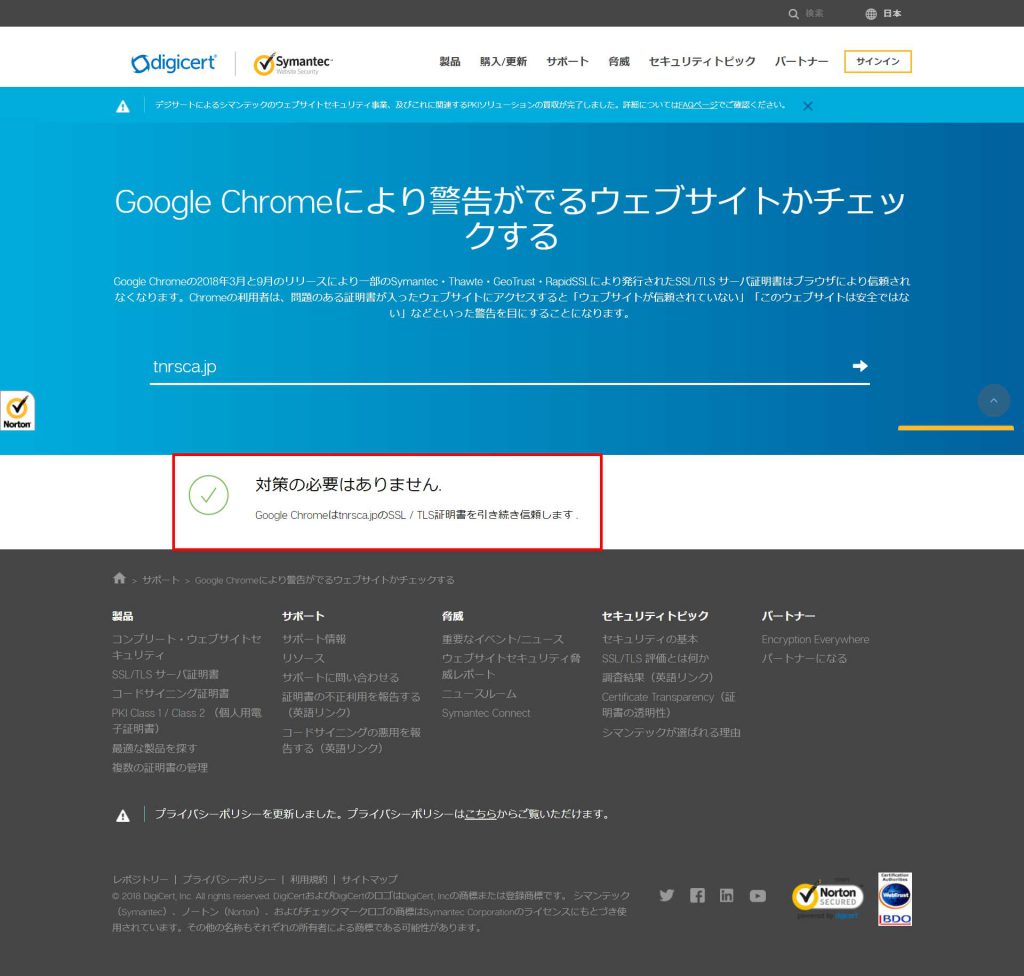Open the Twitter social icon
The width and height of the screenshot is (1024, 976).
tap(667, 895)
